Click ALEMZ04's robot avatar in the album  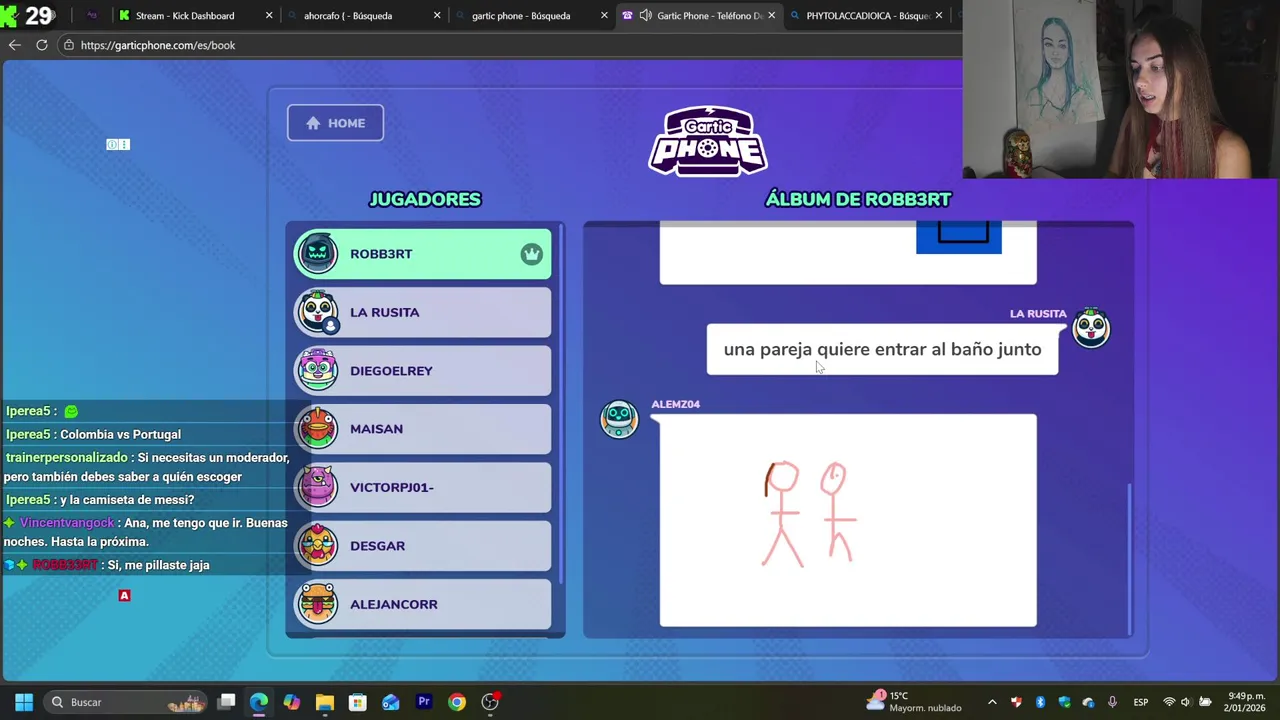click(x=619, y=419)
